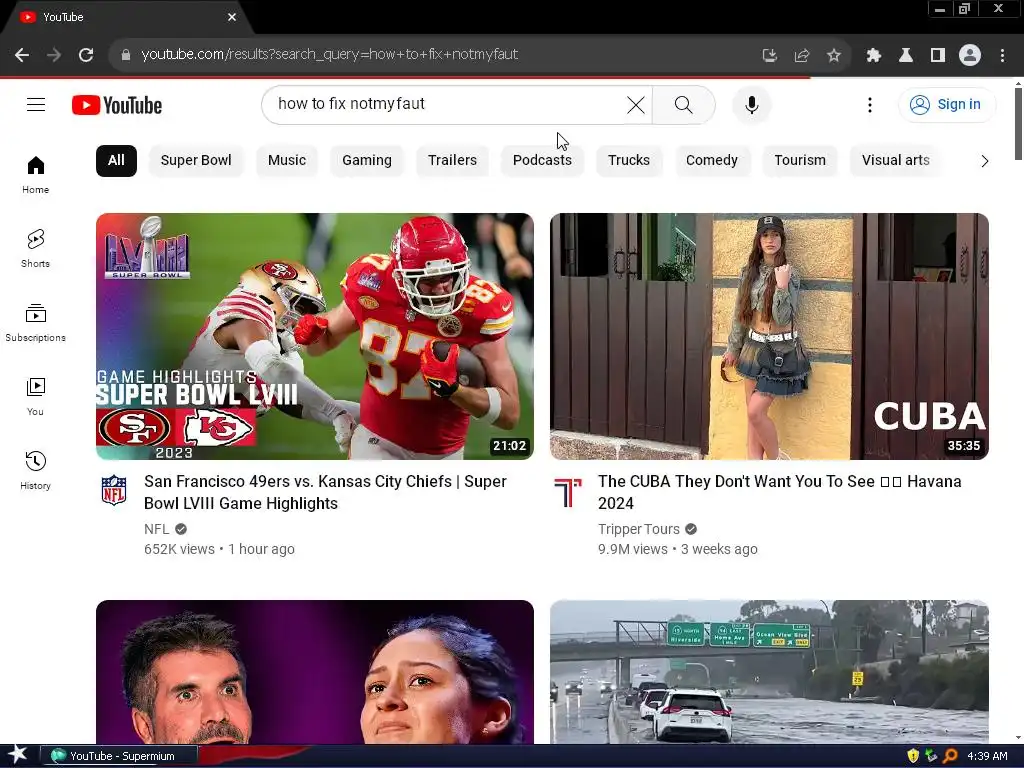Open the CUBA Havana video thumbnail
This screenshot has width=1024, height=768.
pyautogui.click(x=769, y=336)
